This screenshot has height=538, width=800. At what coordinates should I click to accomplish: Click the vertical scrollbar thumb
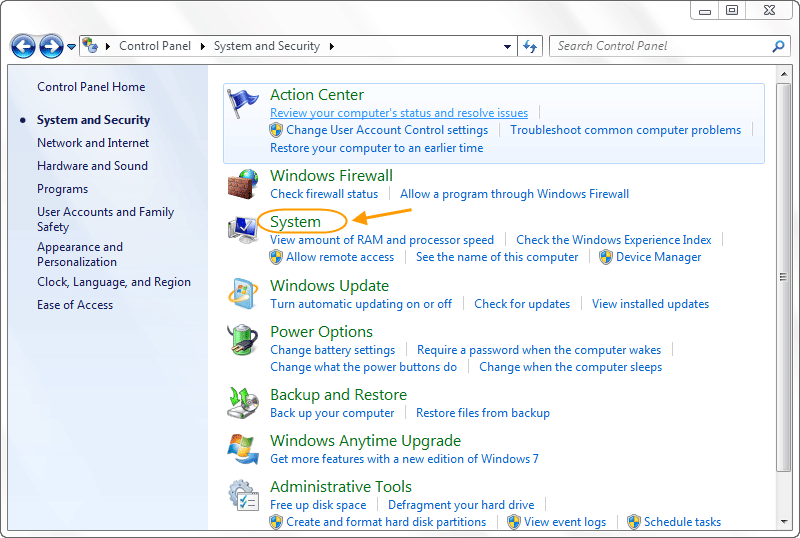(783, 277)
